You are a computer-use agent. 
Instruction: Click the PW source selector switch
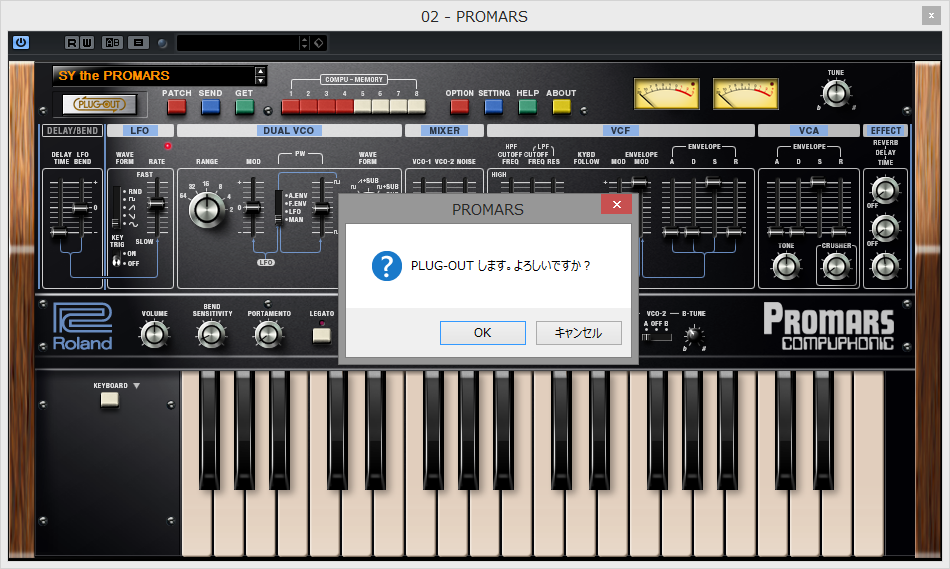coord(279,208)
